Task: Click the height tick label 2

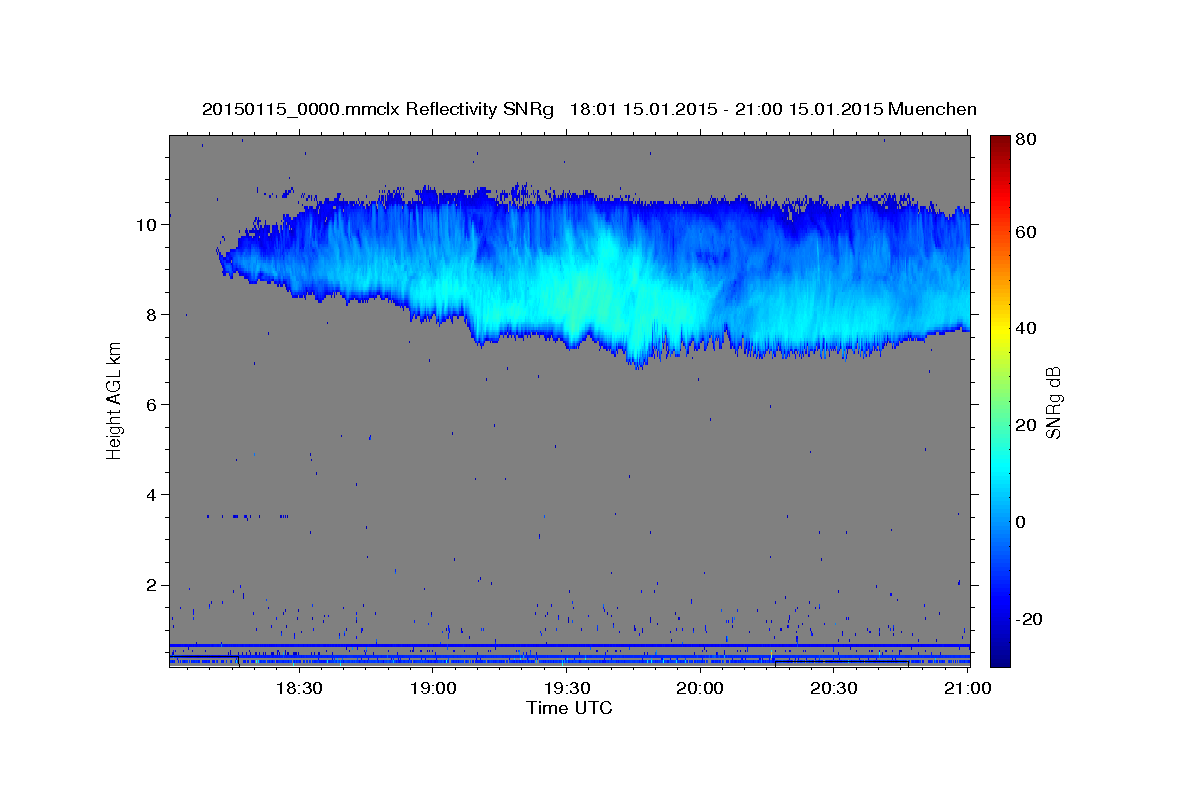Action: pos(153,585)
